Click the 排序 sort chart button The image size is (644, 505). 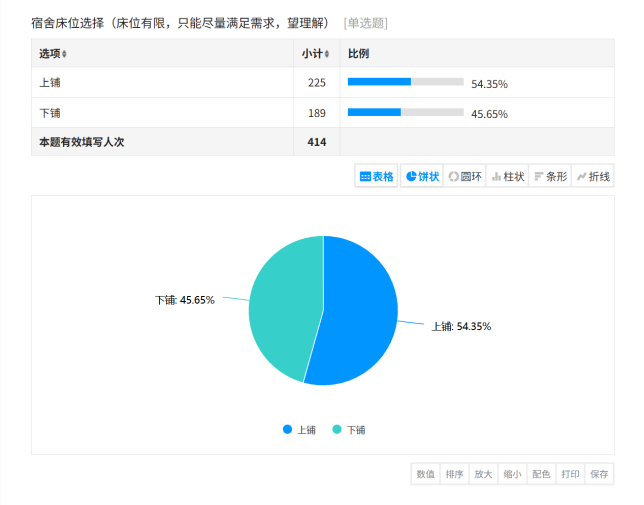point(454,474)
